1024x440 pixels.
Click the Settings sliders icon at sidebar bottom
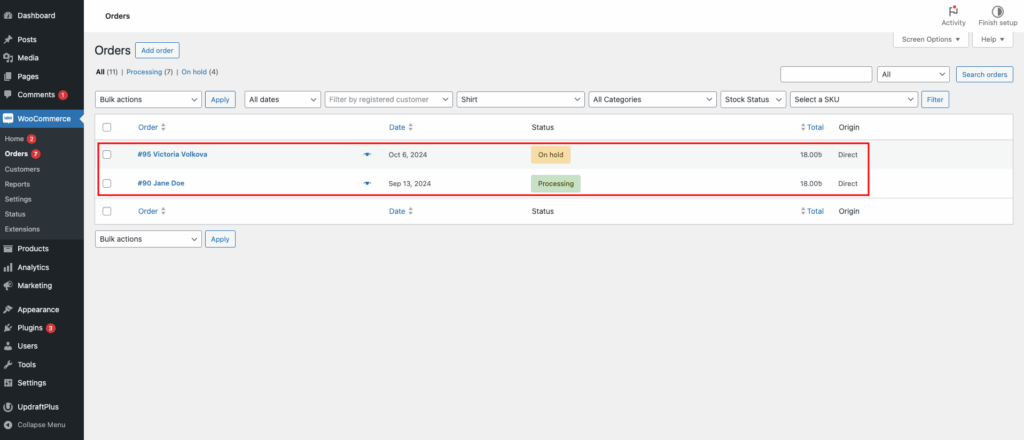(x=8, y=383)
